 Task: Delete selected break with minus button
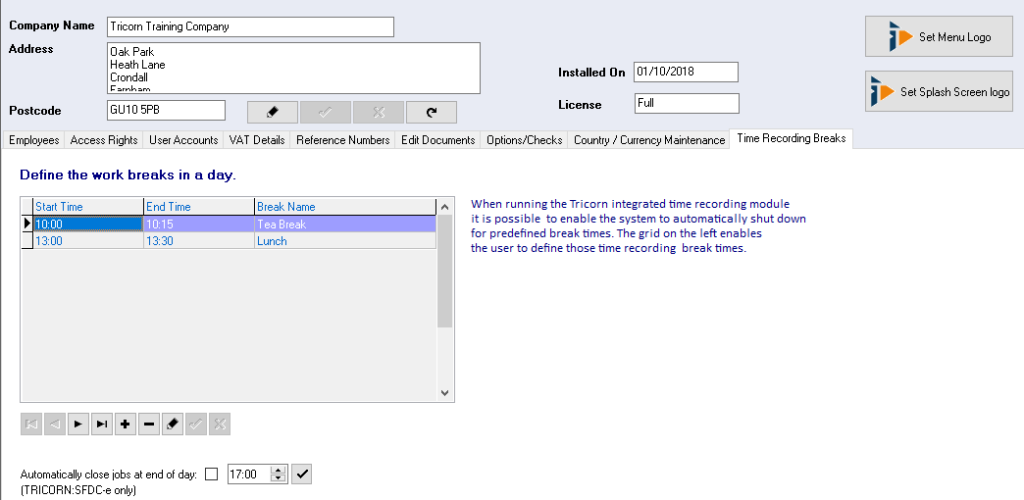coord(149,424)
